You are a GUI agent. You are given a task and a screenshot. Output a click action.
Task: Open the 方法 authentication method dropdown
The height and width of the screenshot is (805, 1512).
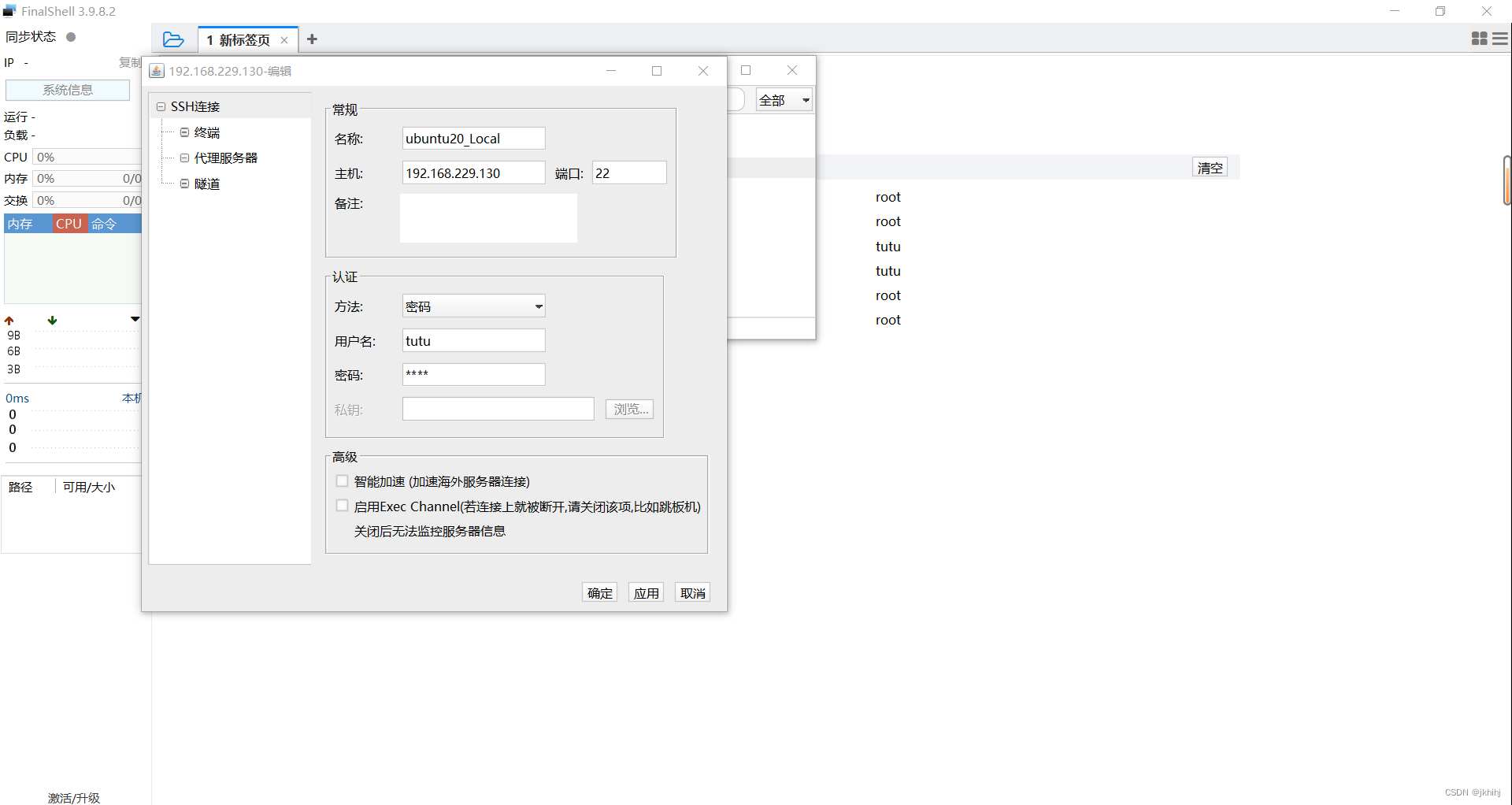click(539, 306)
